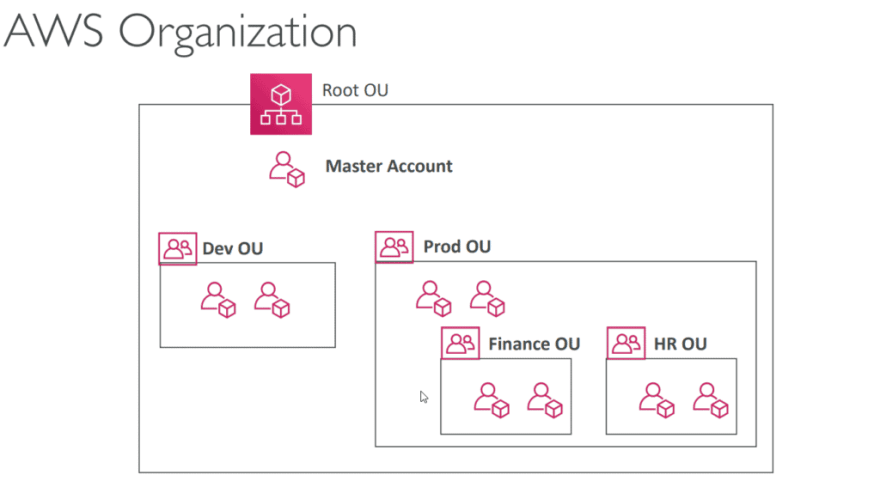Click the Prod OU group icon
Image resolution: width=880 pixels, height=481 pixels.
point(394,246)
